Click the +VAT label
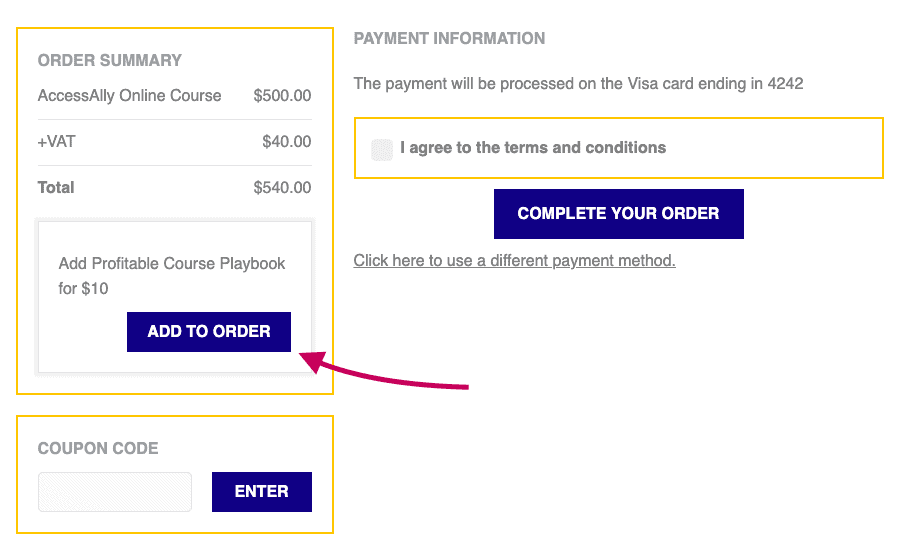 56,142
